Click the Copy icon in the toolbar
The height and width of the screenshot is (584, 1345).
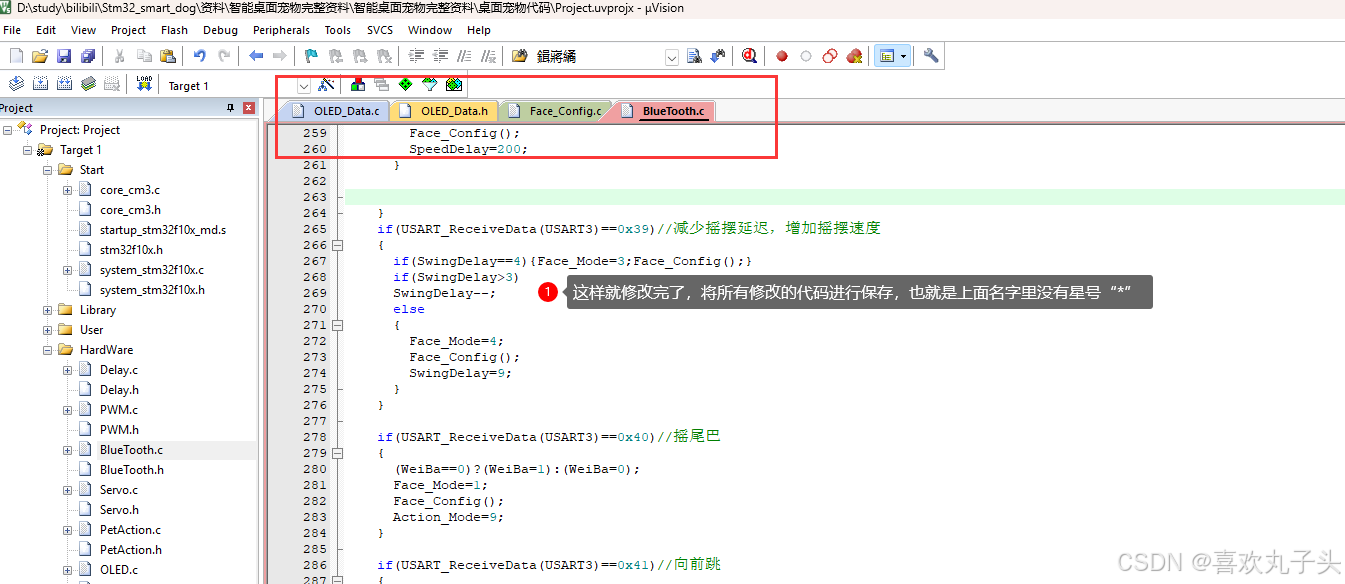(x=144, y=56)
